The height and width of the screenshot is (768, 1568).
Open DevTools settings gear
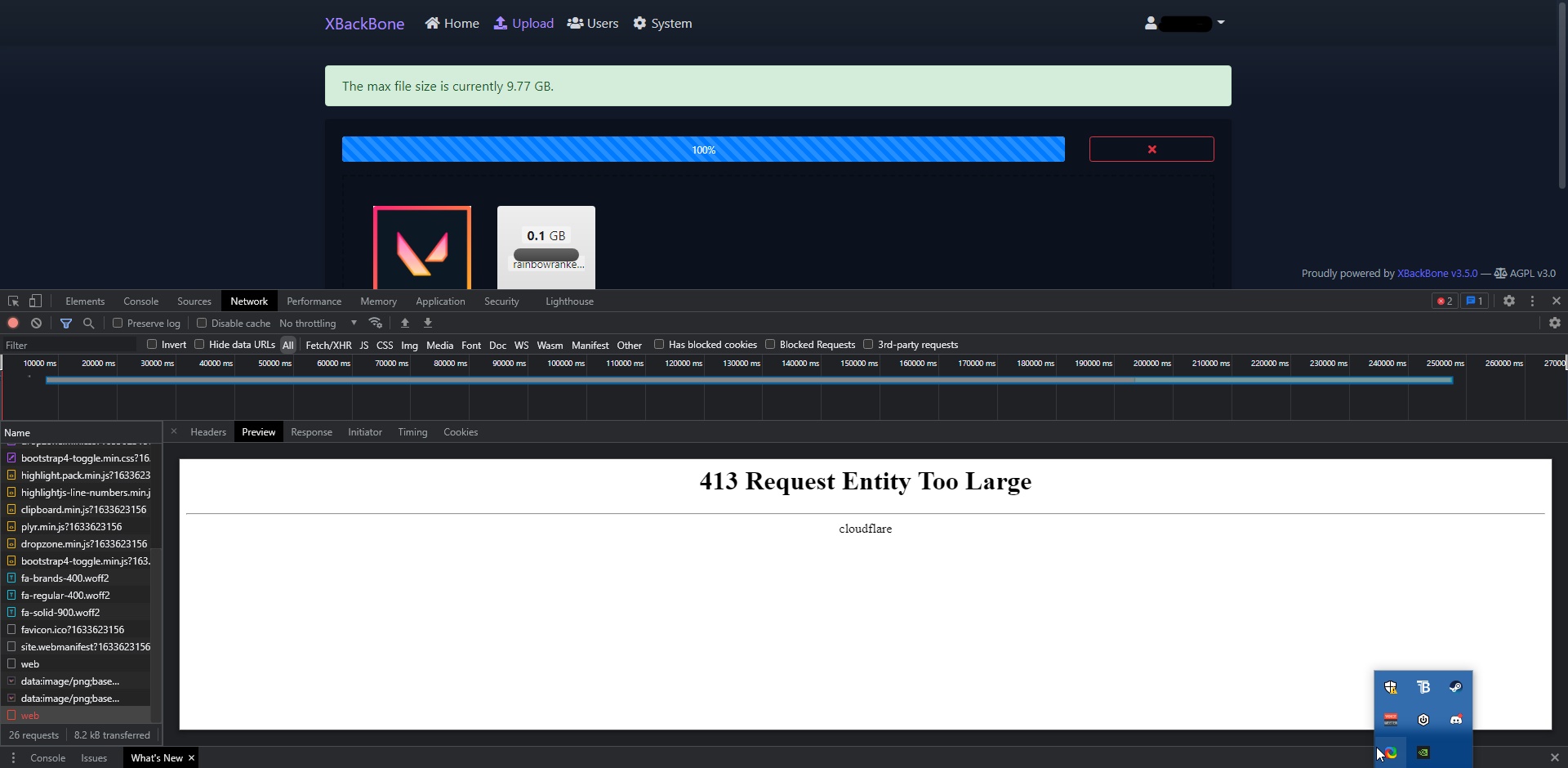click(x=1509, y=301)
